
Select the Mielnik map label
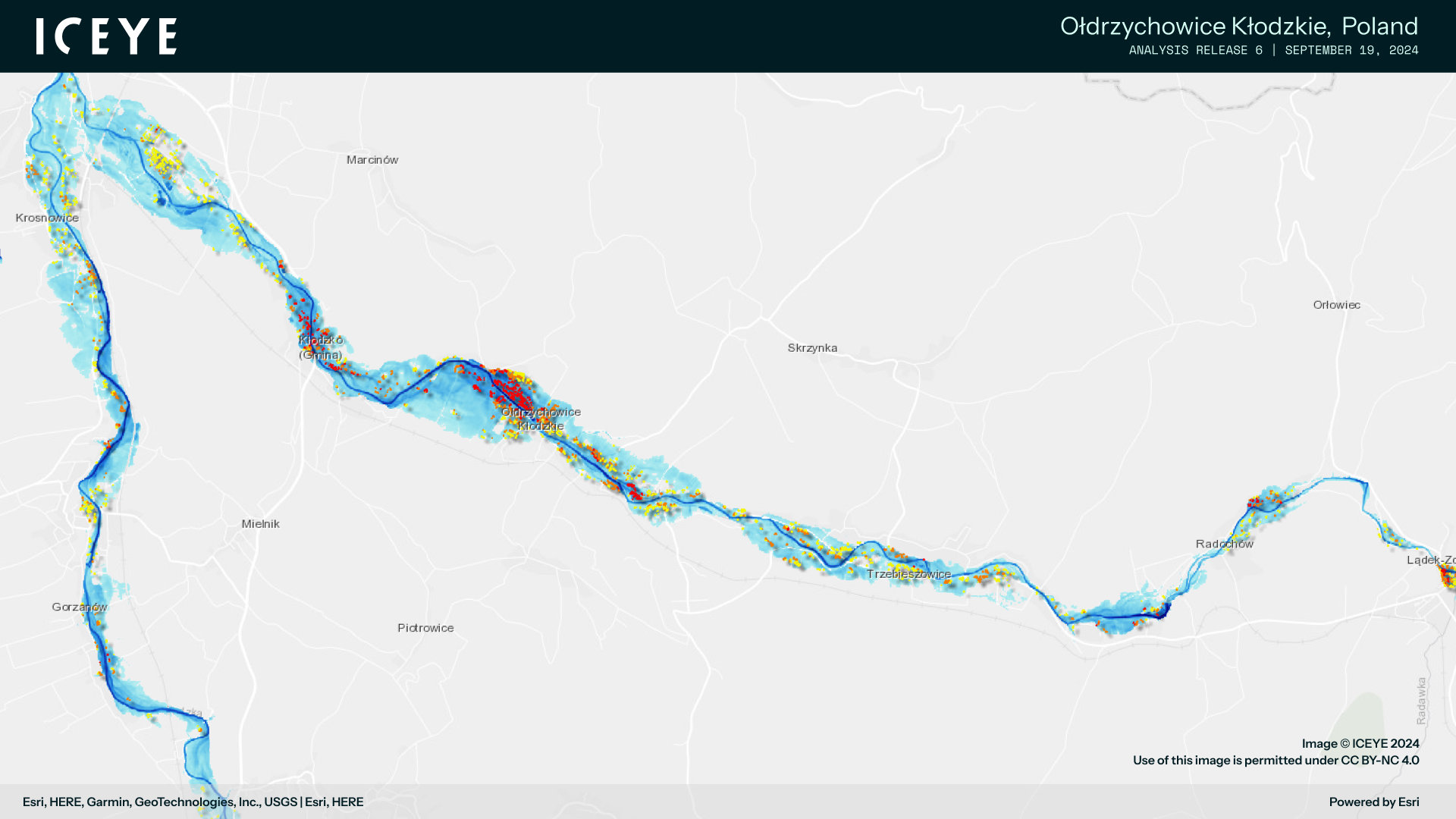click(x=260, y=524)
